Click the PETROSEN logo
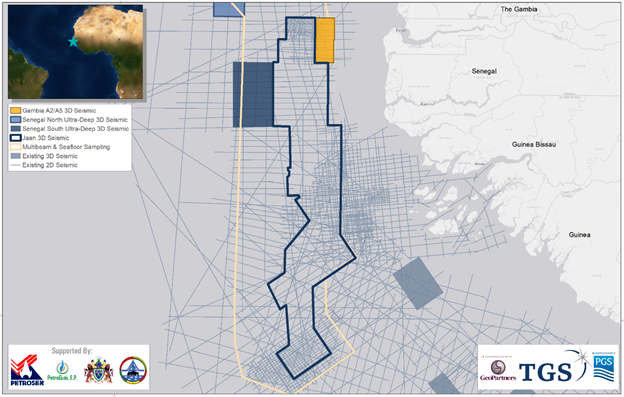This screenshot has height=397, width=624. [27, 370]
